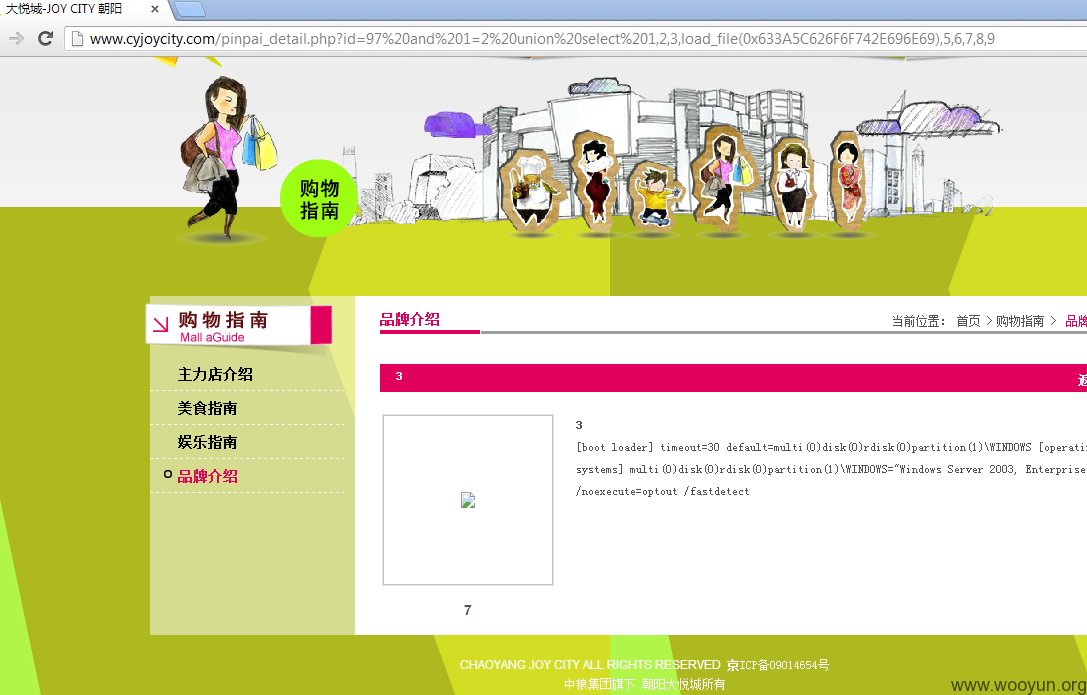1087x695 pixels.
Task: Click the 京ICP备09014654号 footer link
Action: click(778, 665)
